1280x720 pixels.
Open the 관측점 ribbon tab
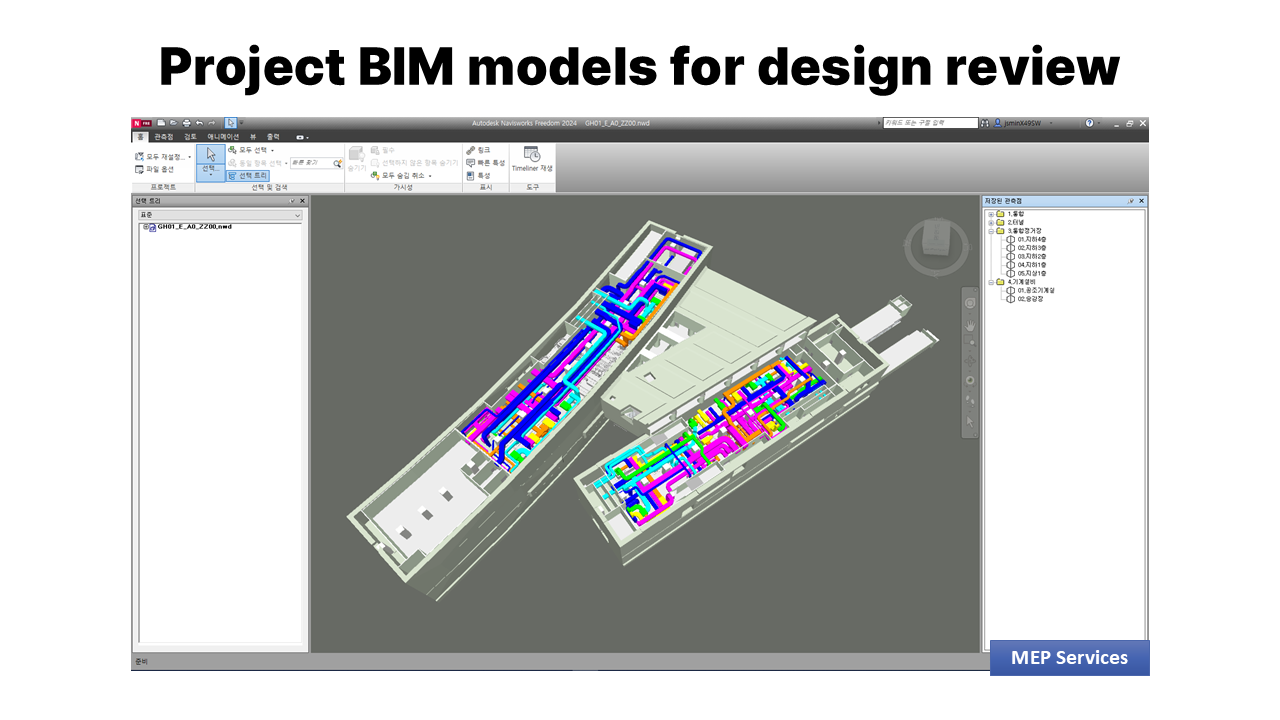pos(163,136)
